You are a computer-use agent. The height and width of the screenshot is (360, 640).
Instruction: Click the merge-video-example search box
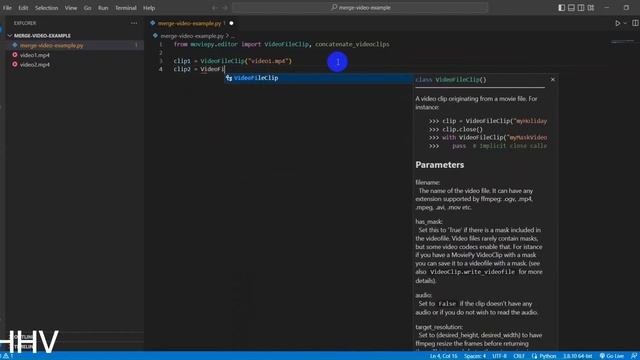tap(360, 7)
